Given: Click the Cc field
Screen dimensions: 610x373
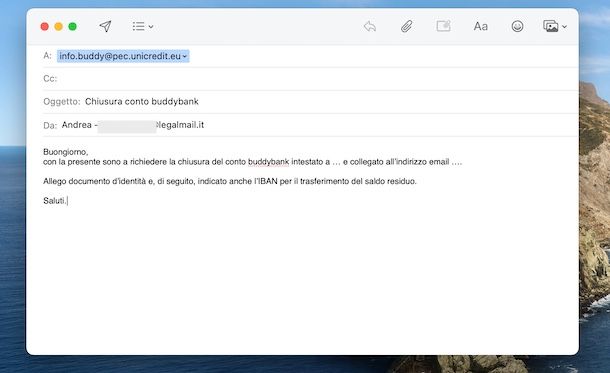Looking at the screenshot, I should 317,79.
